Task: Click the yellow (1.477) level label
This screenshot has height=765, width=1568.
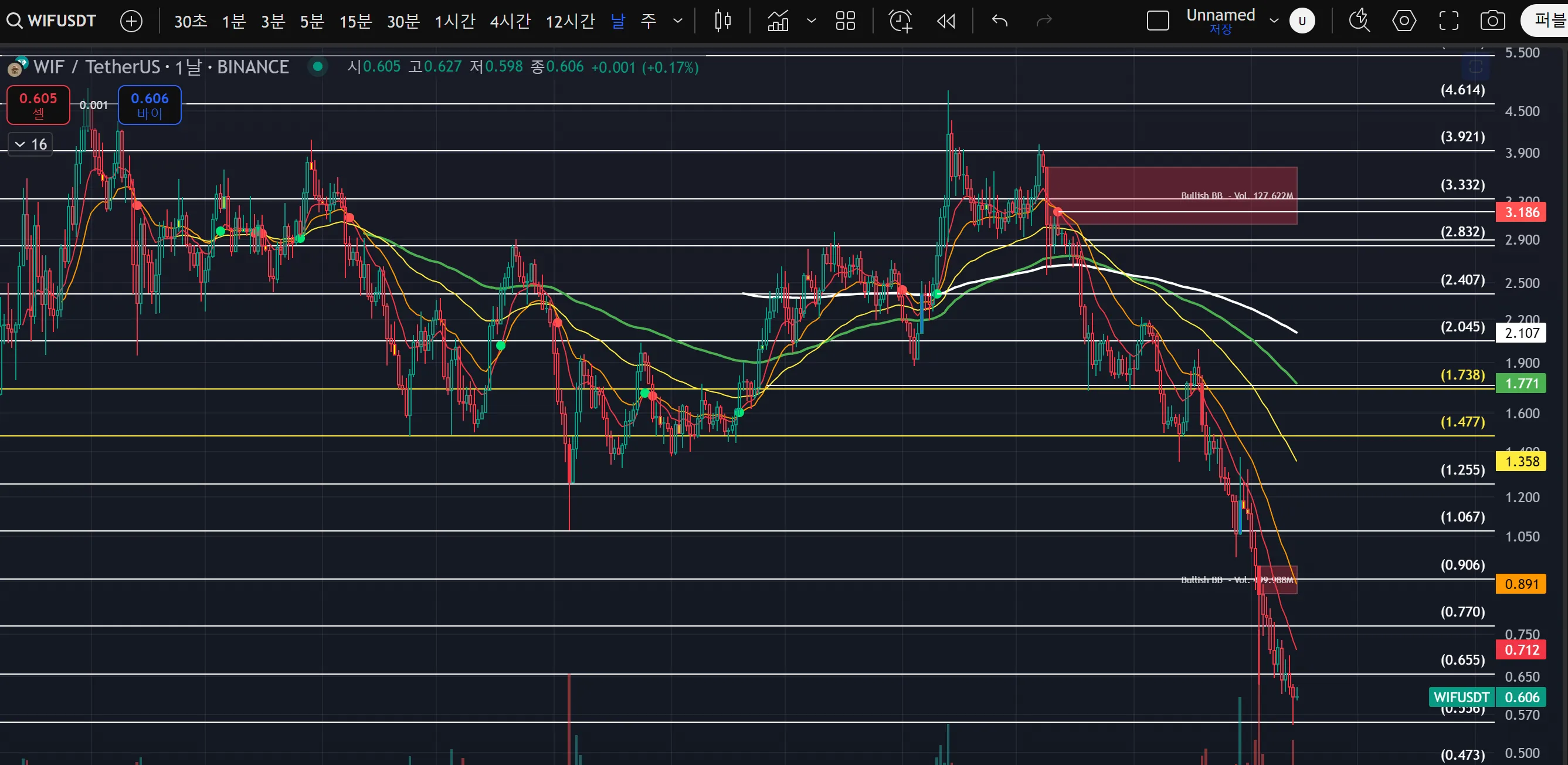Action: pyautogui.click(x=1462, y=421)
